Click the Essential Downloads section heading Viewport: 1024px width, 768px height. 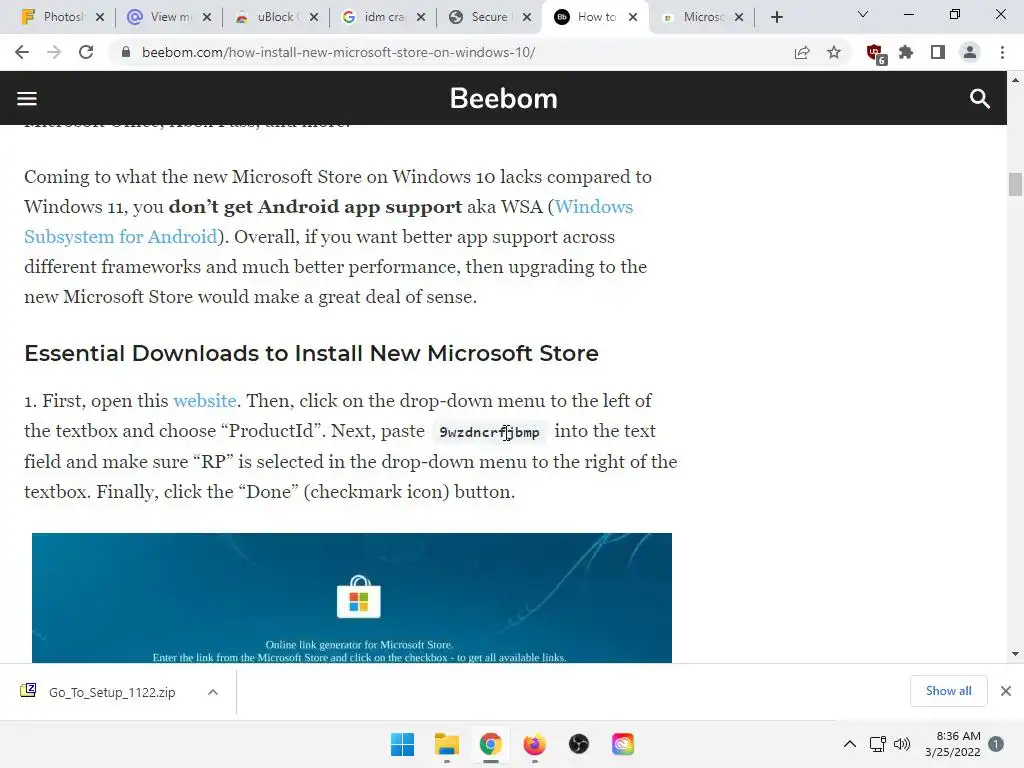(312, 353)
